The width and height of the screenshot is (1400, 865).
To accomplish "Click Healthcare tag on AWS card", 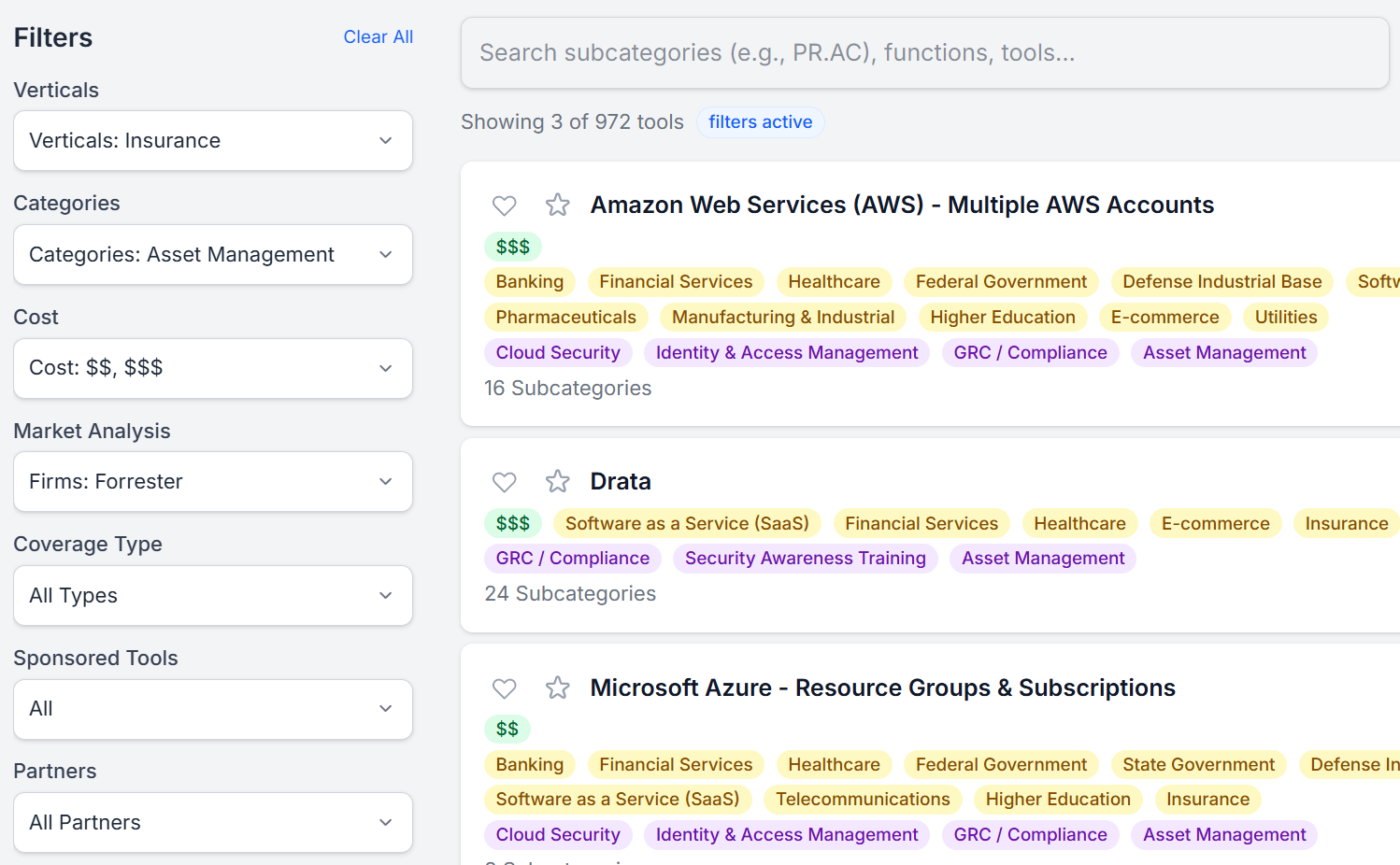I will pos(834,282).
